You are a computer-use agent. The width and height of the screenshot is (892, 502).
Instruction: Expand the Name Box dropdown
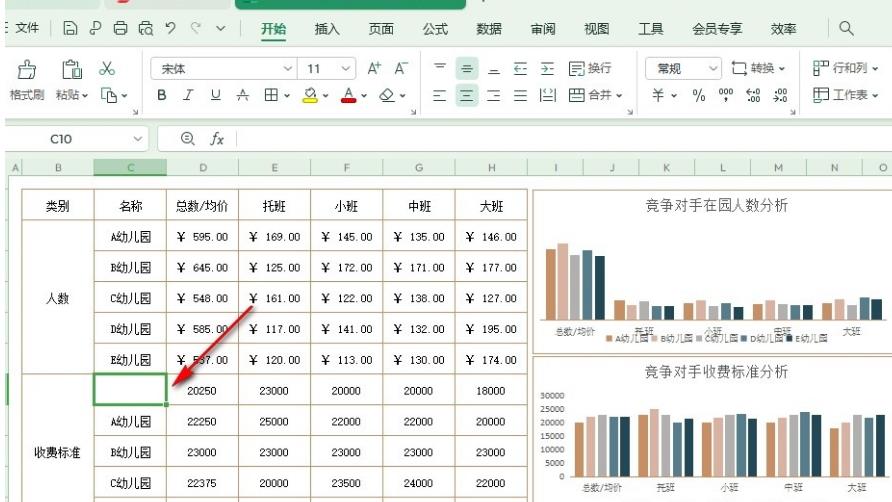(x=138, y=139)
